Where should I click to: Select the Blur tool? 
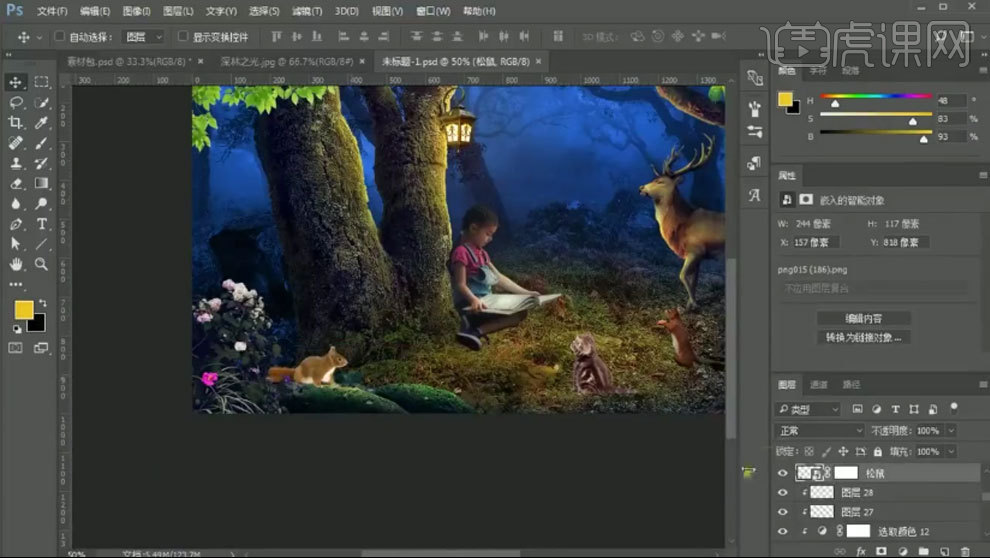click(15, 203)
